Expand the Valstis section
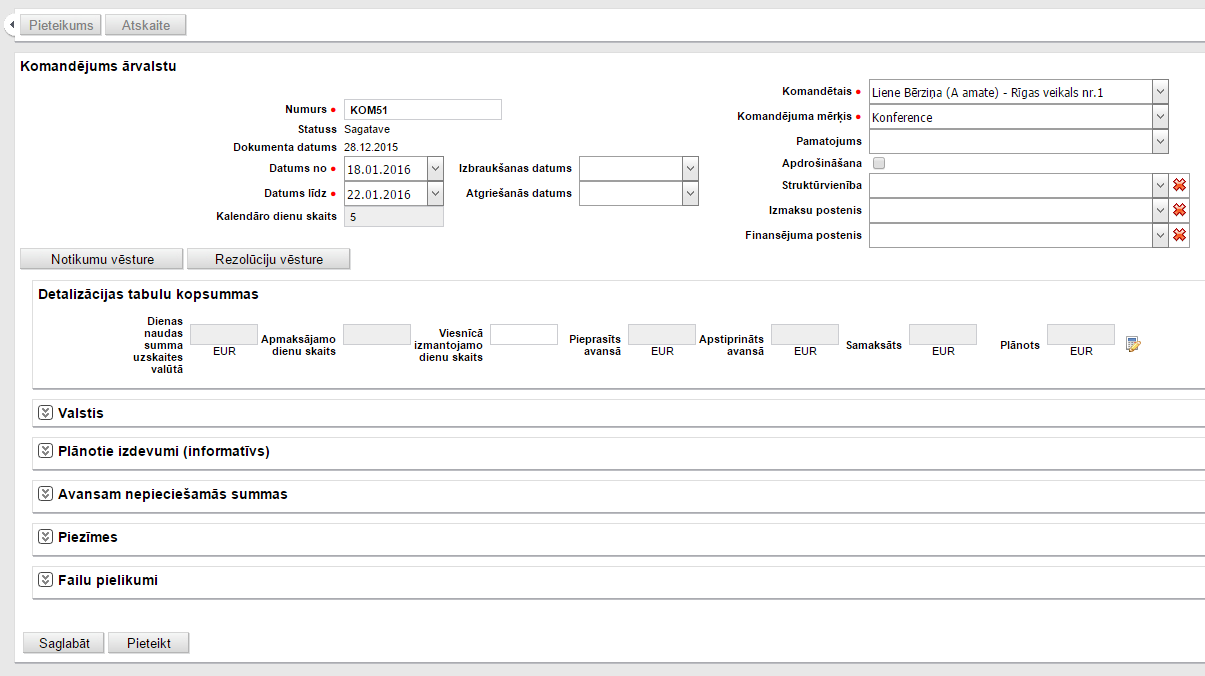 pos(45,413)
